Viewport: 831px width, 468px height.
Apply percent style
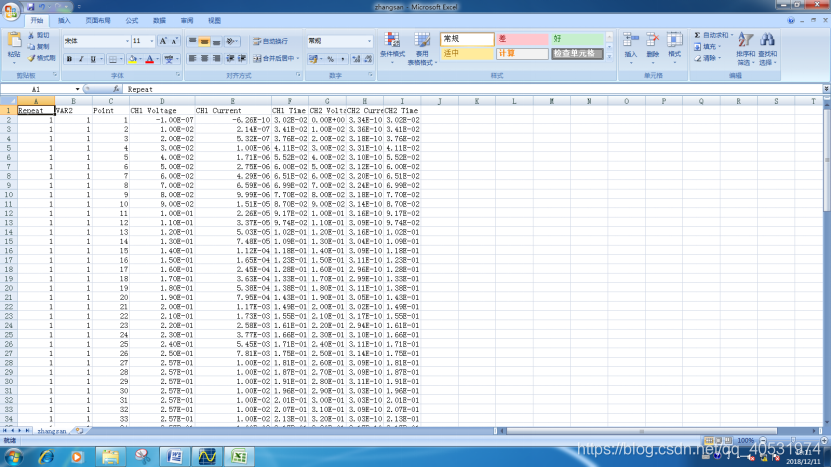point(331,59)
